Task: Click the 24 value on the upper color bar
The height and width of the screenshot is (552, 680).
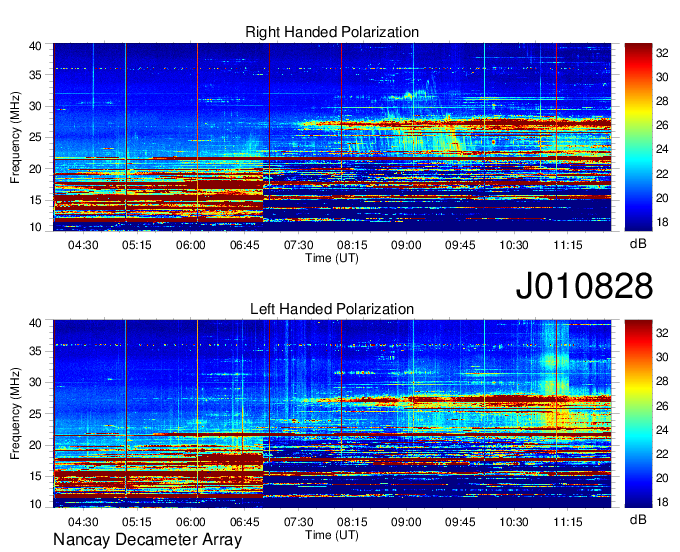Action: [x=662, y=150]
